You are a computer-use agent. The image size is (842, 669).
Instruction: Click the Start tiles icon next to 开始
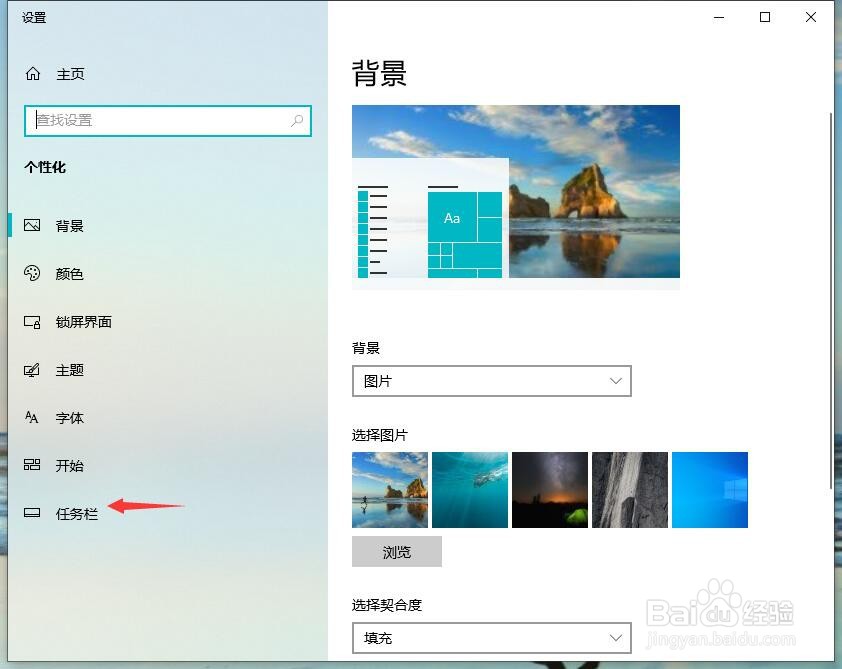32,465
